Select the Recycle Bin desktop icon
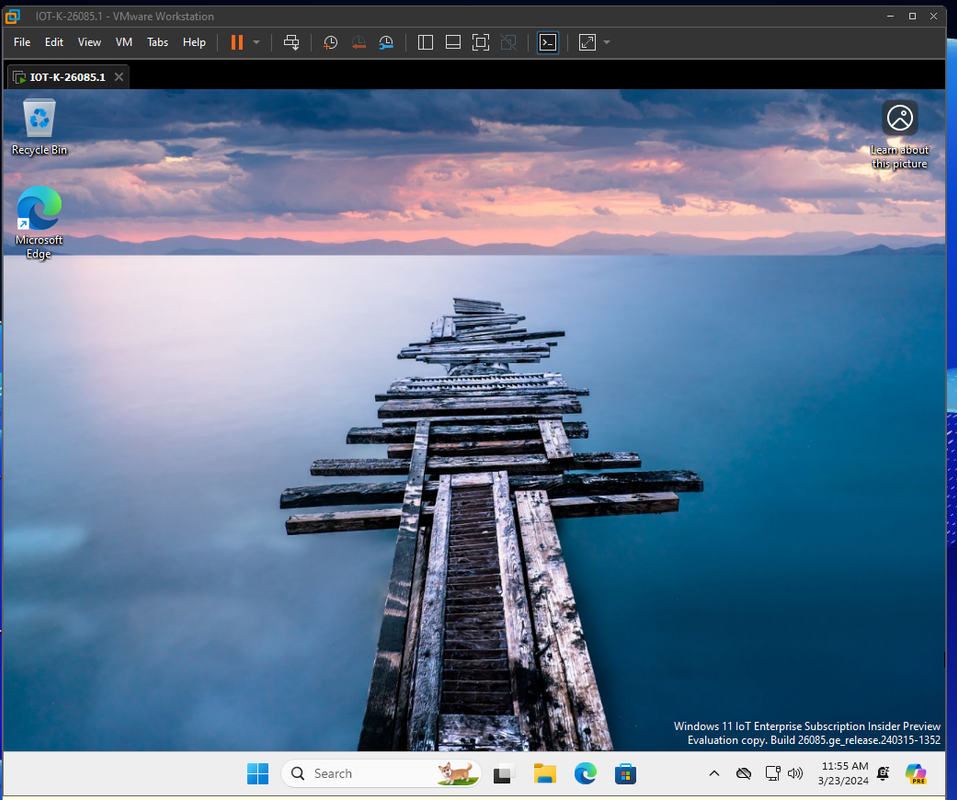 tap(39, 127)
